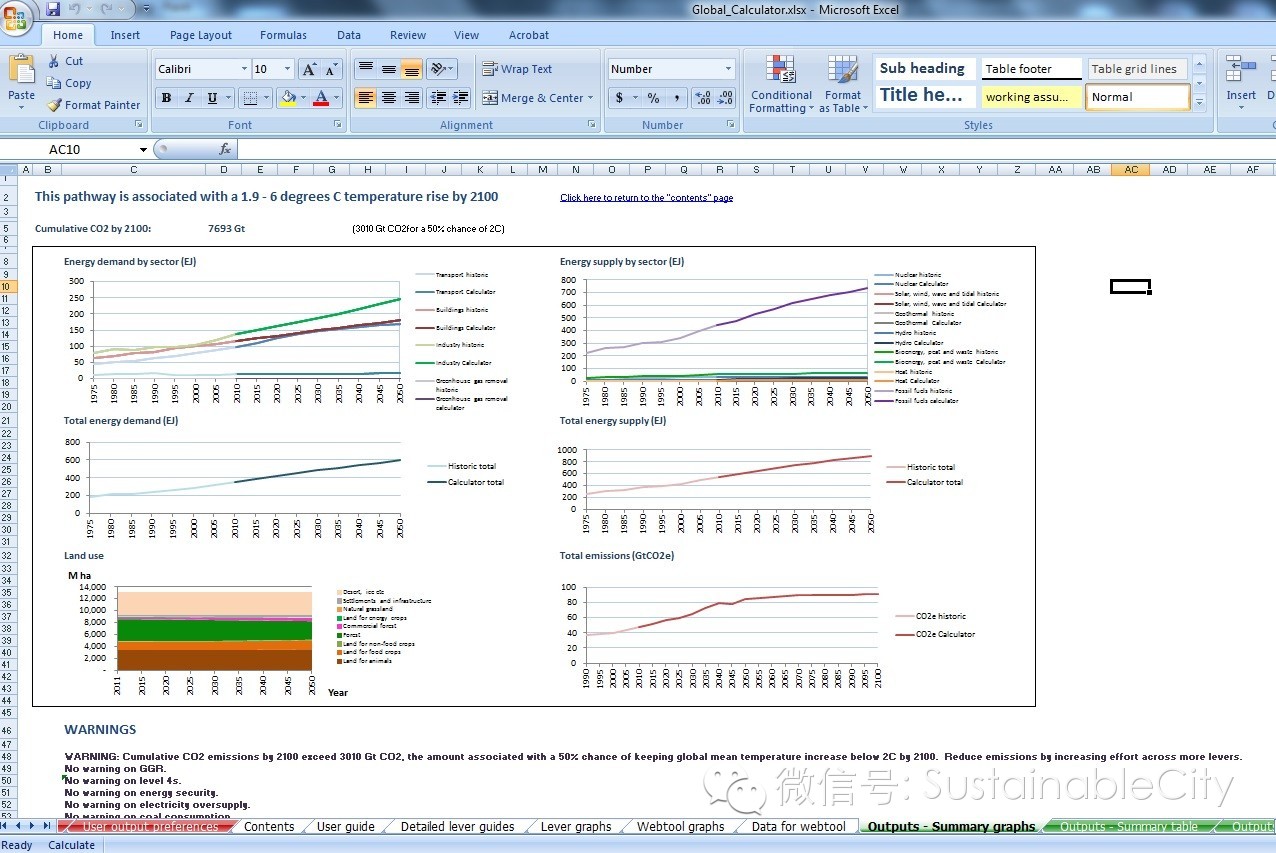Increase decimal places shown
This screenshot has width=1276, height=853.
click(702, 98)
